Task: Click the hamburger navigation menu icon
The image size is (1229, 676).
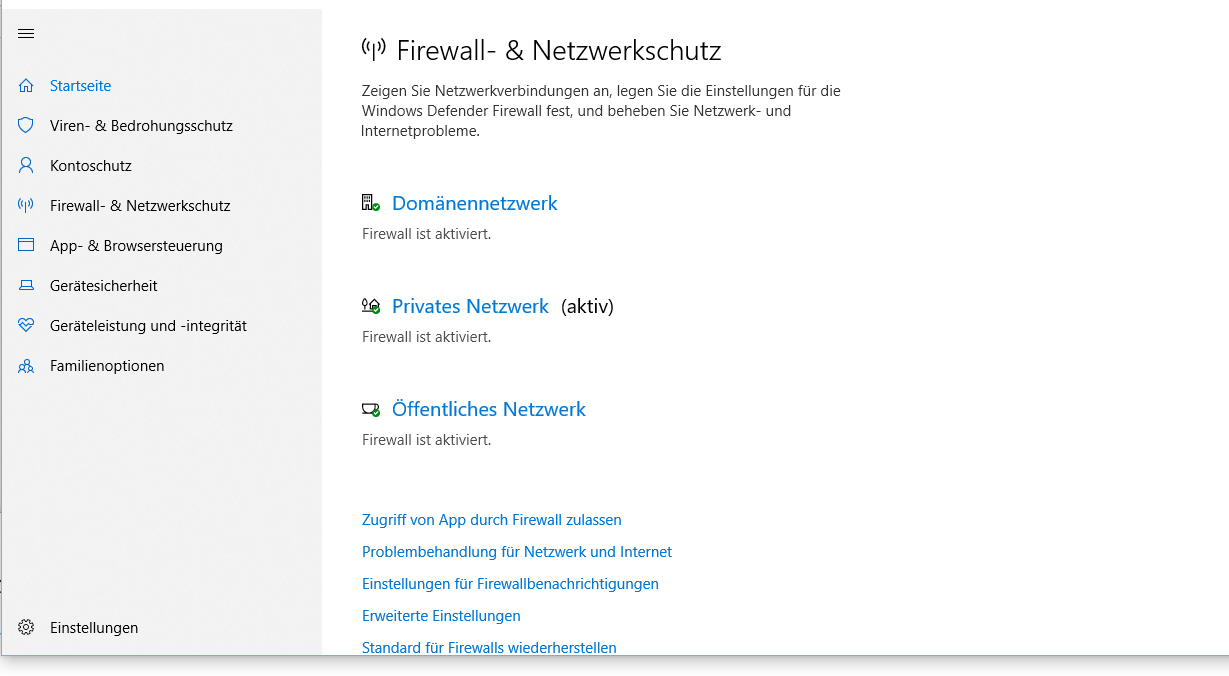Action: 26,34
